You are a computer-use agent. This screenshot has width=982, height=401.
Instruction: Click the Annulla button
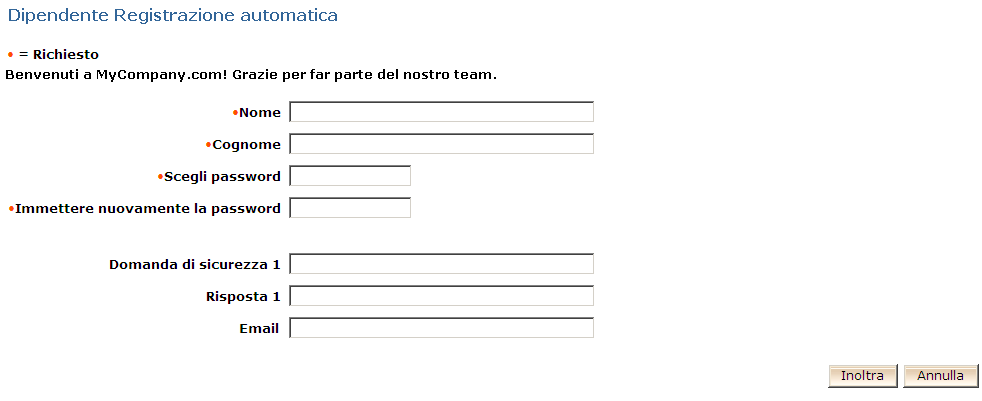[x=940, y=376]
